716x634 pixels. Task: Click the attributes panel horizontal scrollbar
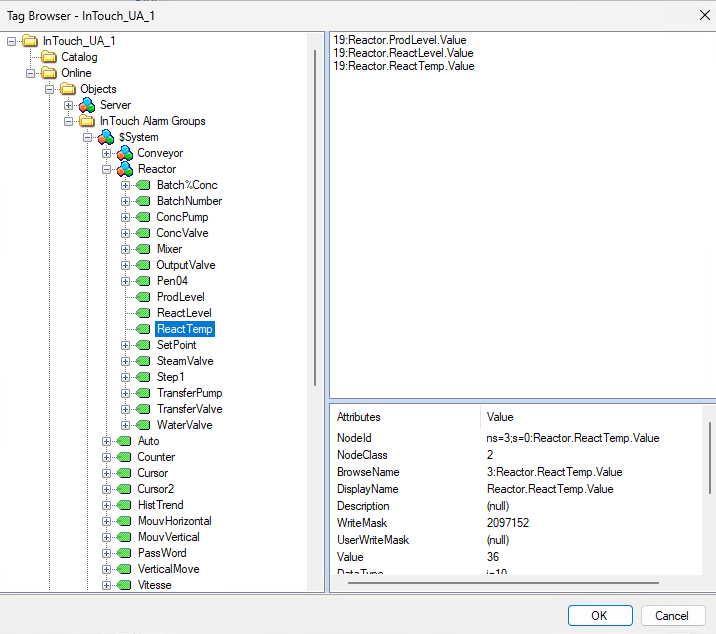coord(503,583)
